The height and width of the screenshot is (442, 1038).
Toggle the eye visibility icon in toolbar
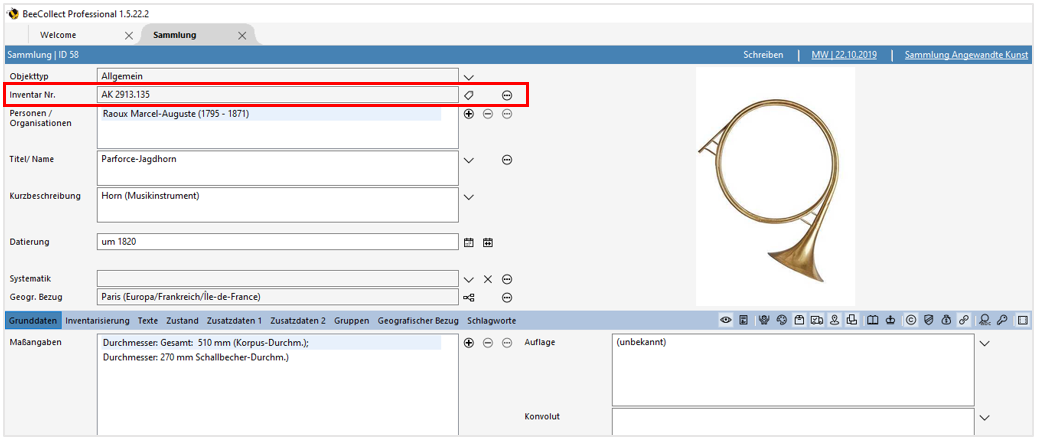pyautogui.click(x=727, y=321)
